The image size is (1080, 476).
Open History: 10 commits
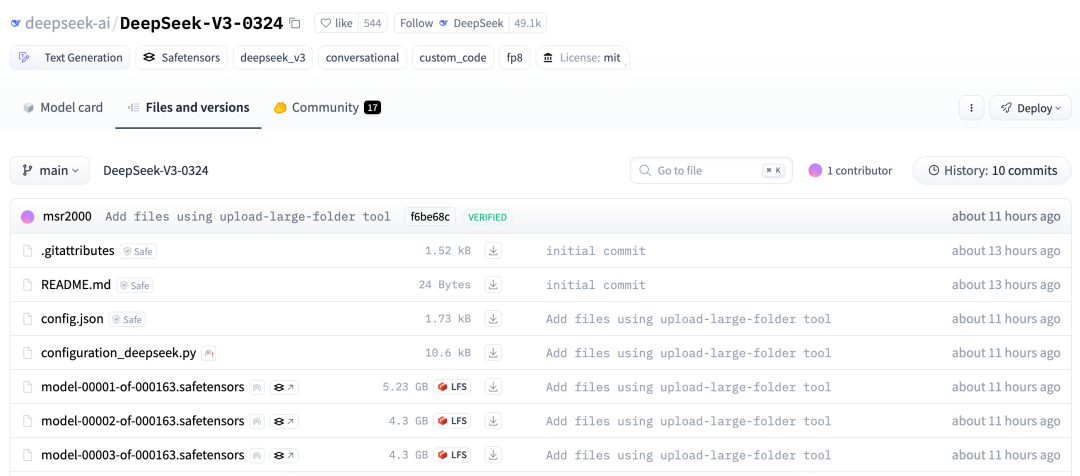(992, 170)
